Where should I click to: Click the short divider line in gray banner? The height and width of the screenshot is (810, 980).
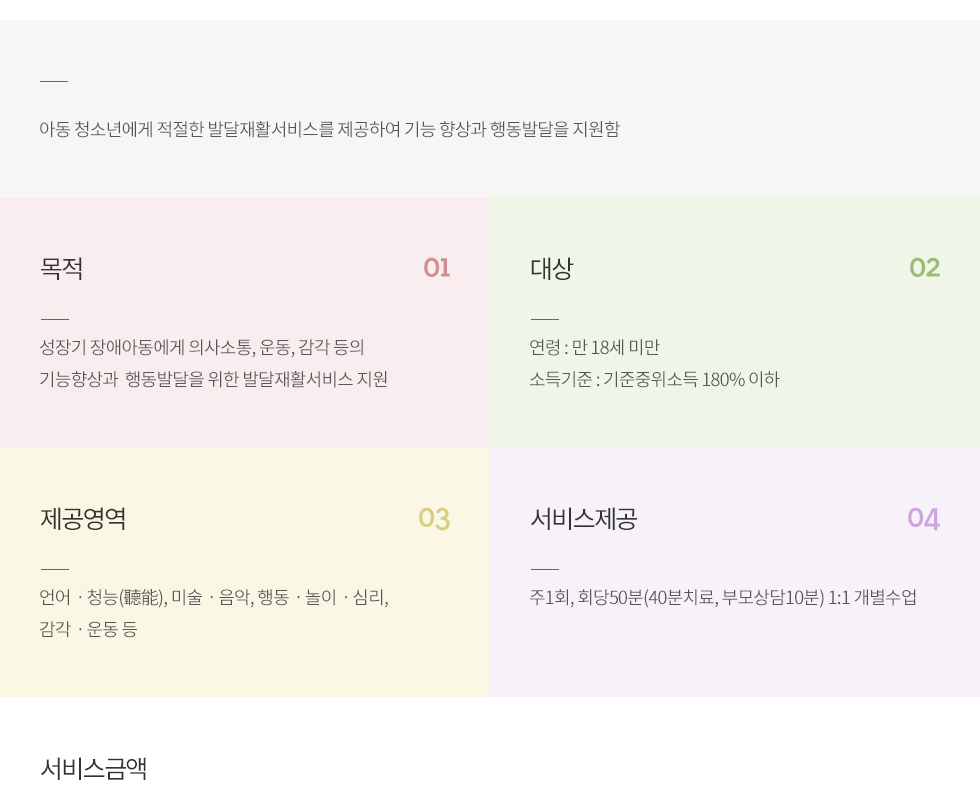[54, 81]
